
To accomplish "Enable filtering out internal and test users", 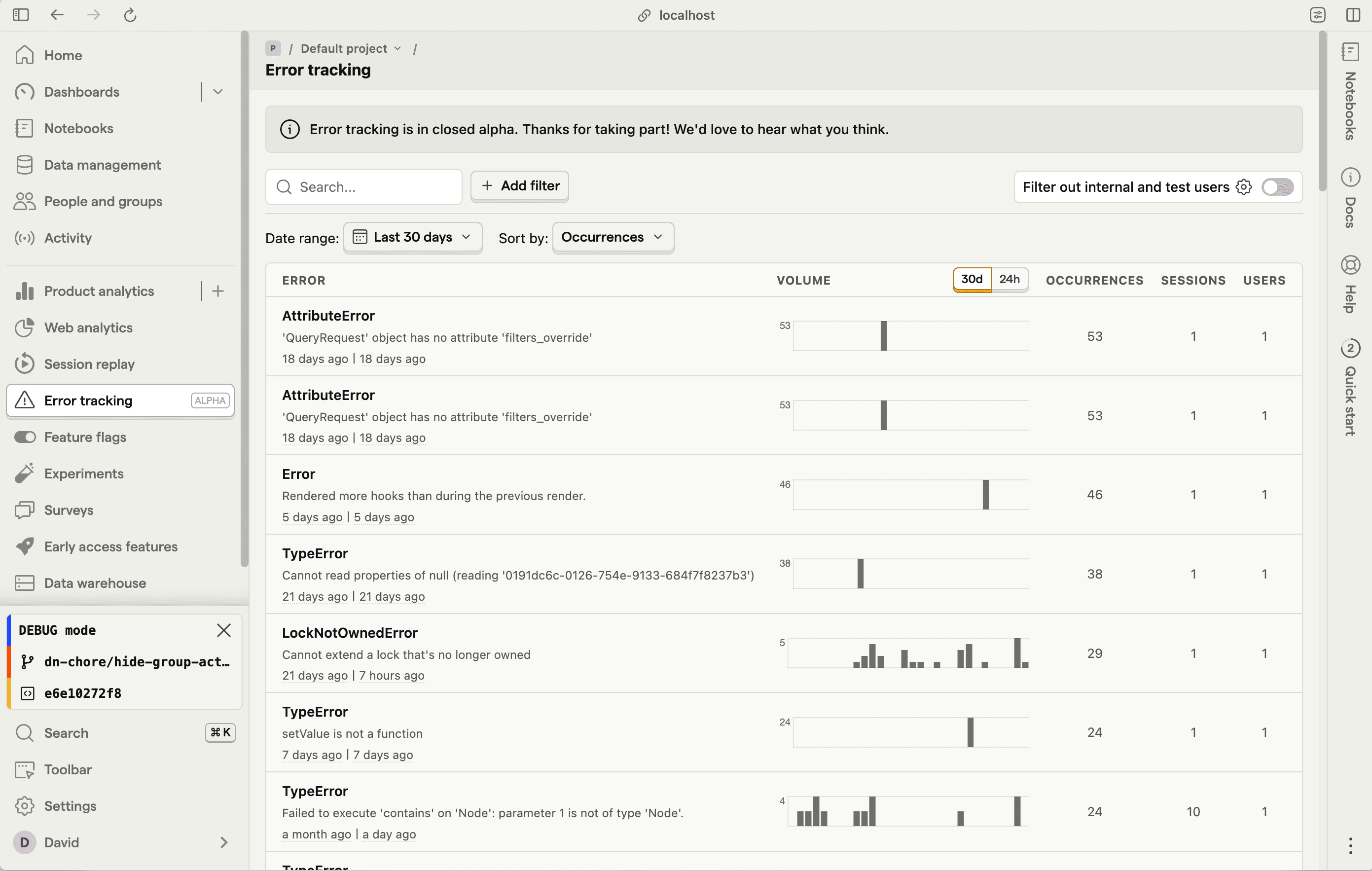I will (1278, 187).
